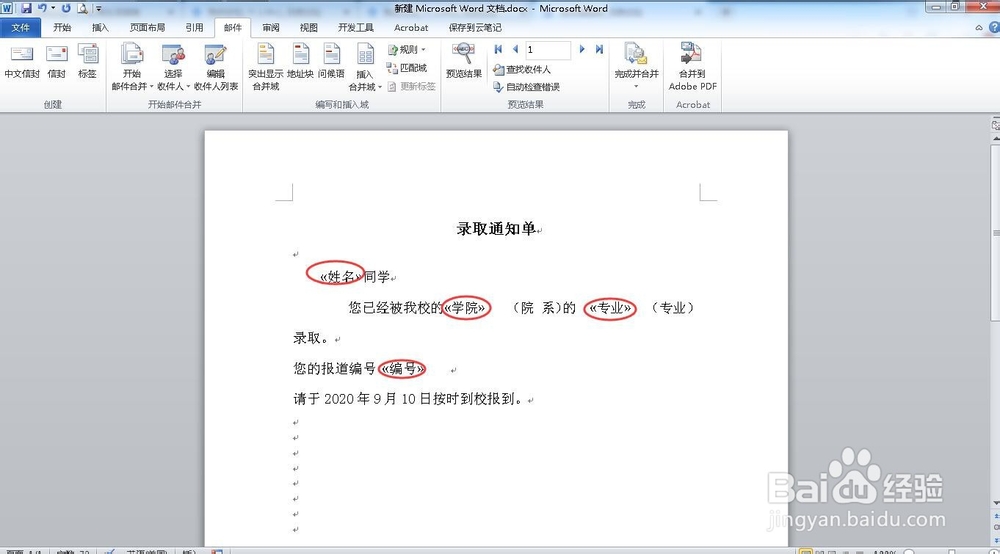Click the line 请于2020年9月10日按时到校报到
Image resolution: width=1000 pixels, height=554 pixels.
point(408,399)
